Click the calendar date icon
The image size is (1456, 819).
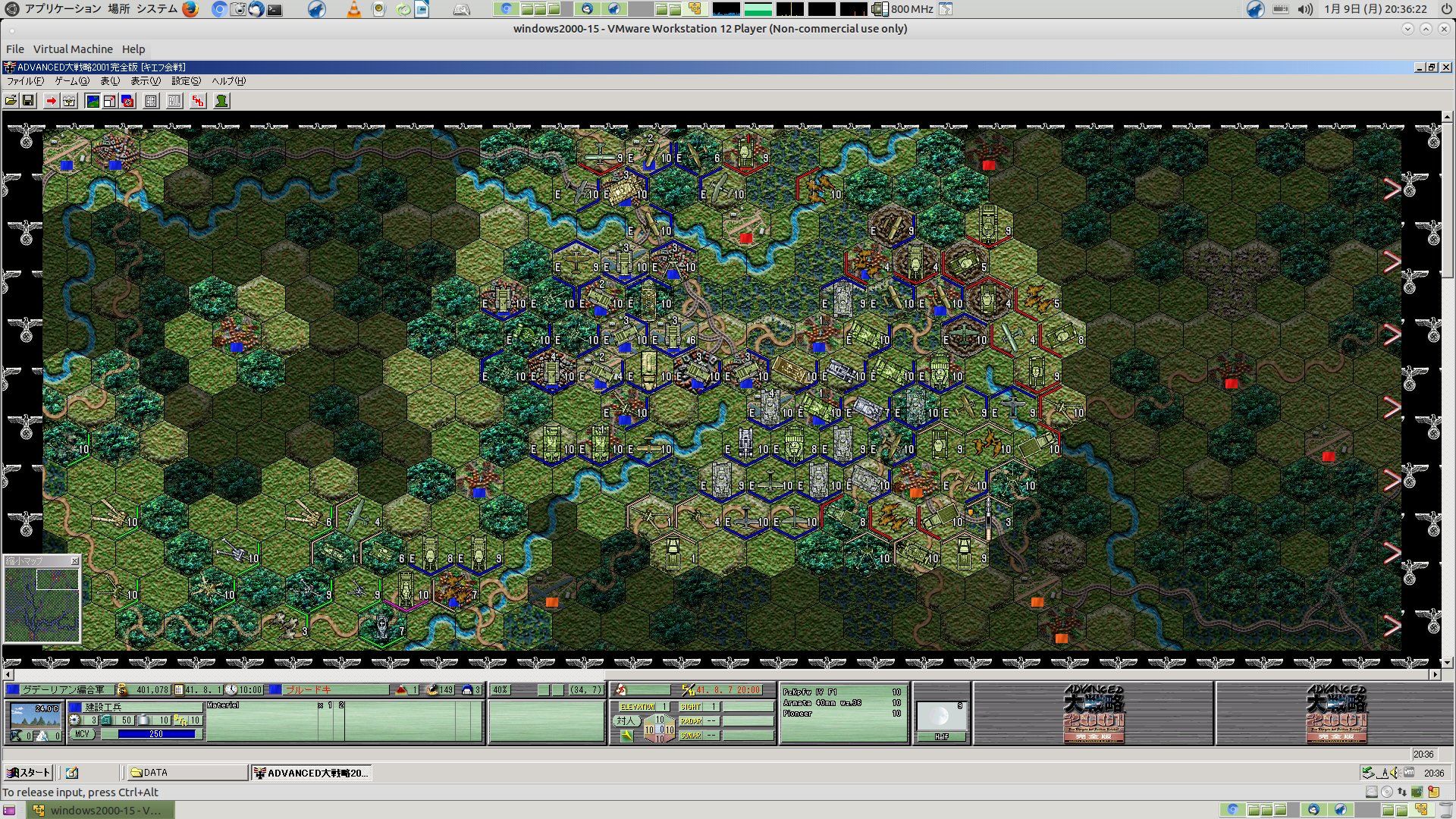179,690
